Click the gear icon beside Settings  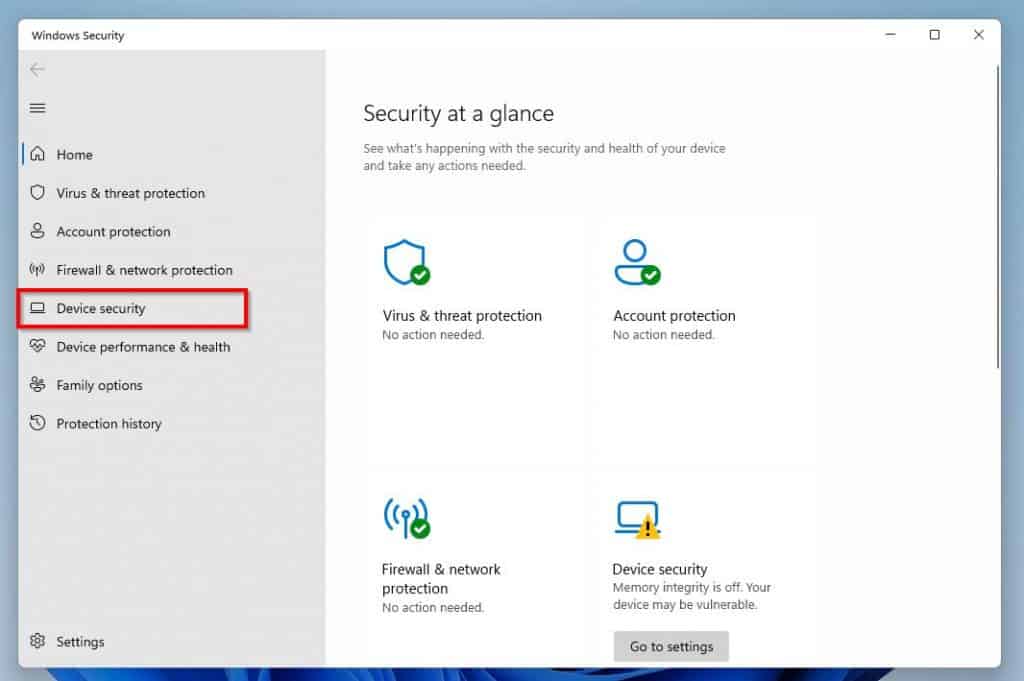click(38, 641)
